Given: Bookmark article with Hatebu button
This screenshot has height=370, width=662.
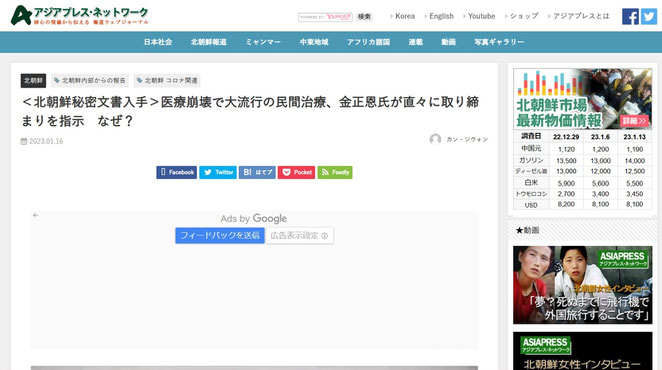Looking at the screenshot, I should 257,172.
